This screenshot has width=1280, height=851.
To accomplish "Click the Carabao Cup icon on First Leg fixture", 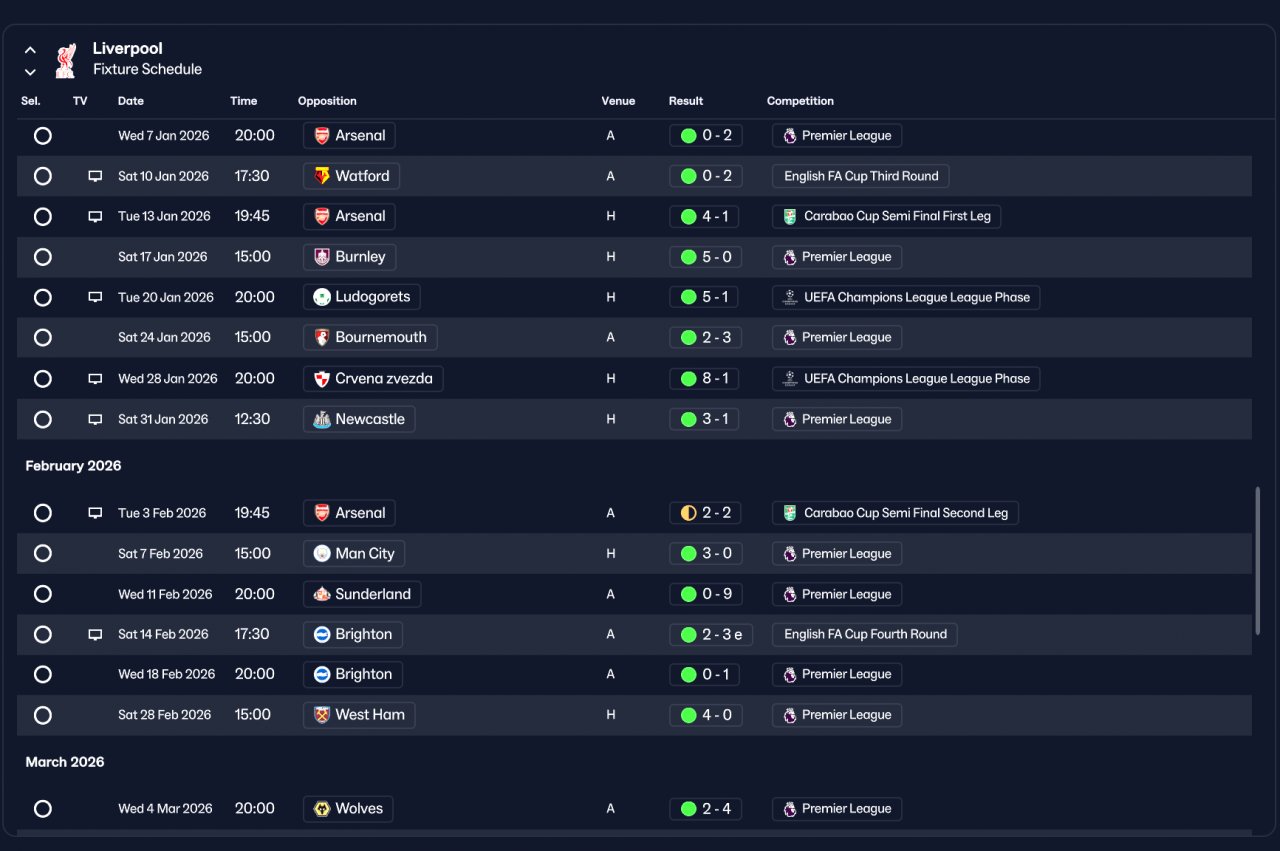I will coord(790,216).
